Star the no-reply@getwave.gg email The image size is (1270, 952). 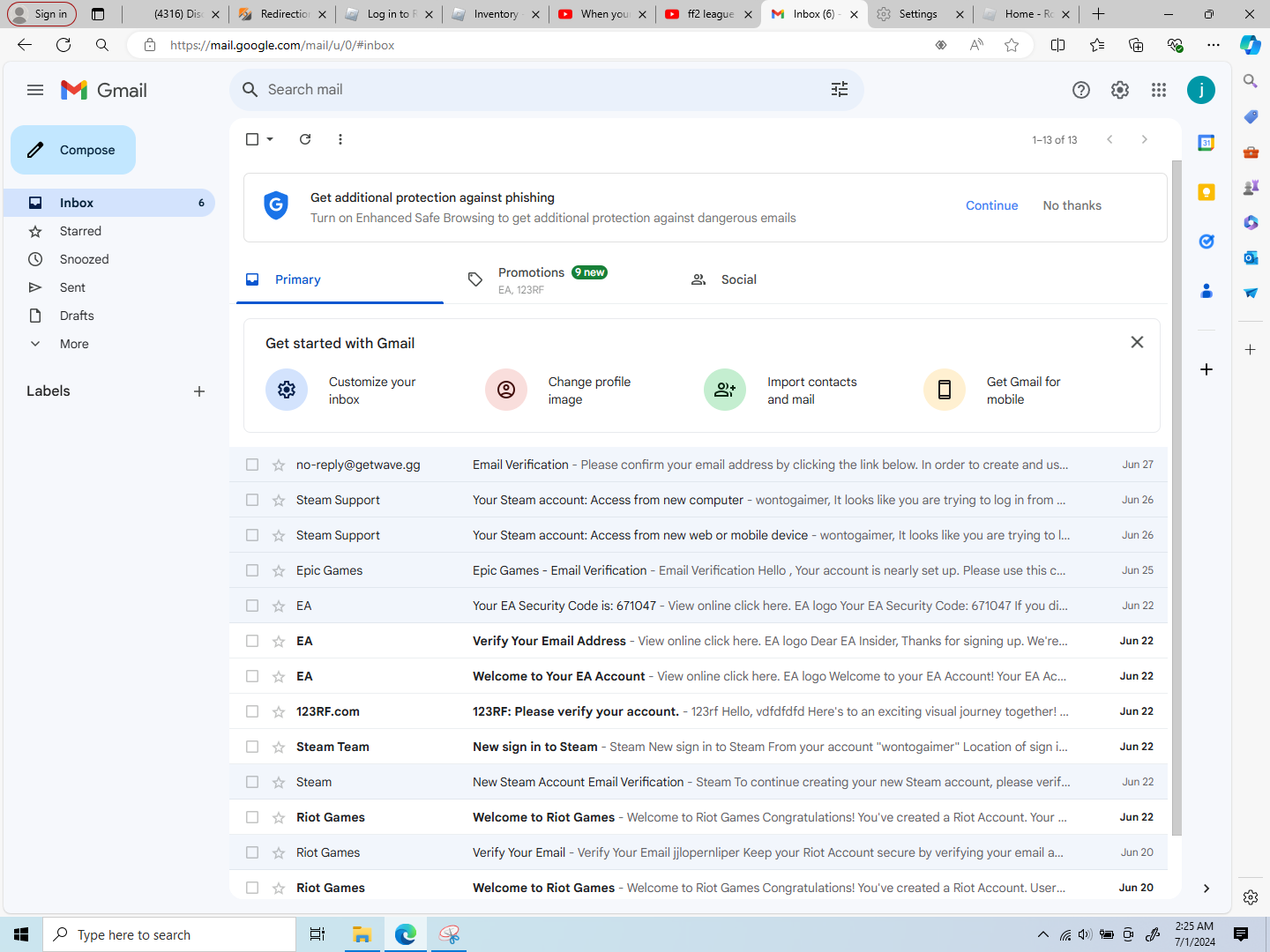tap(279, 465)
